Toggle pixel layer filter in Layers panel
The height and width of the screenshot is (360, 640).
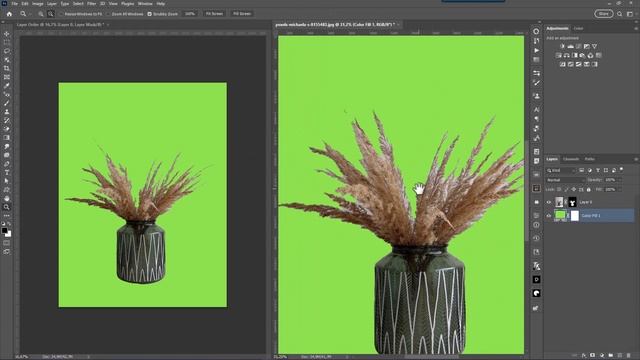pyautogui.click(x=582, y=170)
